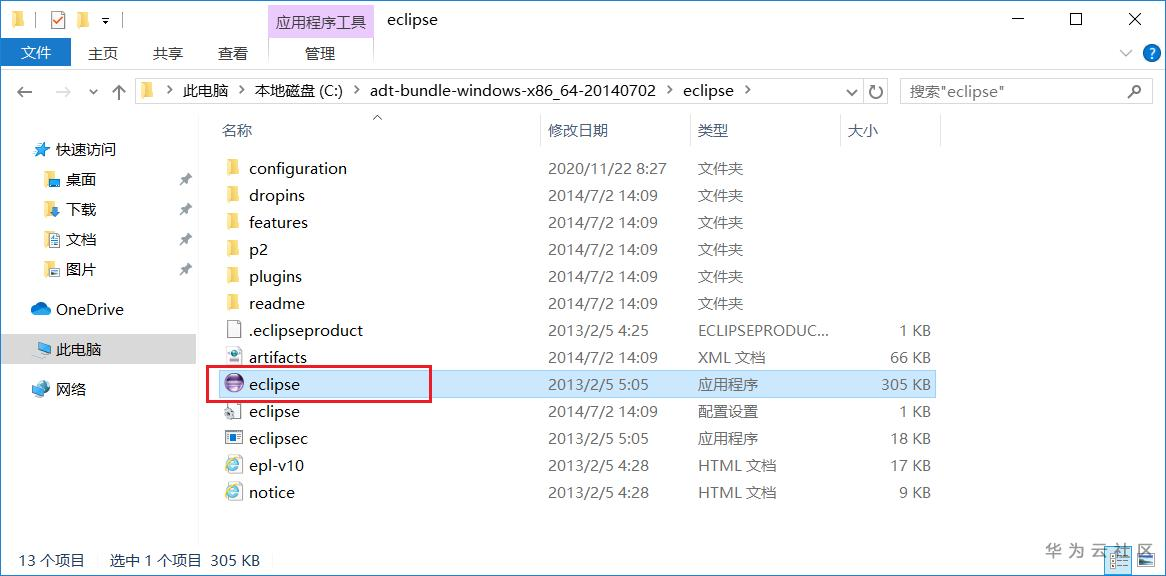Viewport: 1166px width, 576px height.
Task: Expand the breadcrumb arrow after eclipse
Action: pyautogui.click(x=747, y=91)
